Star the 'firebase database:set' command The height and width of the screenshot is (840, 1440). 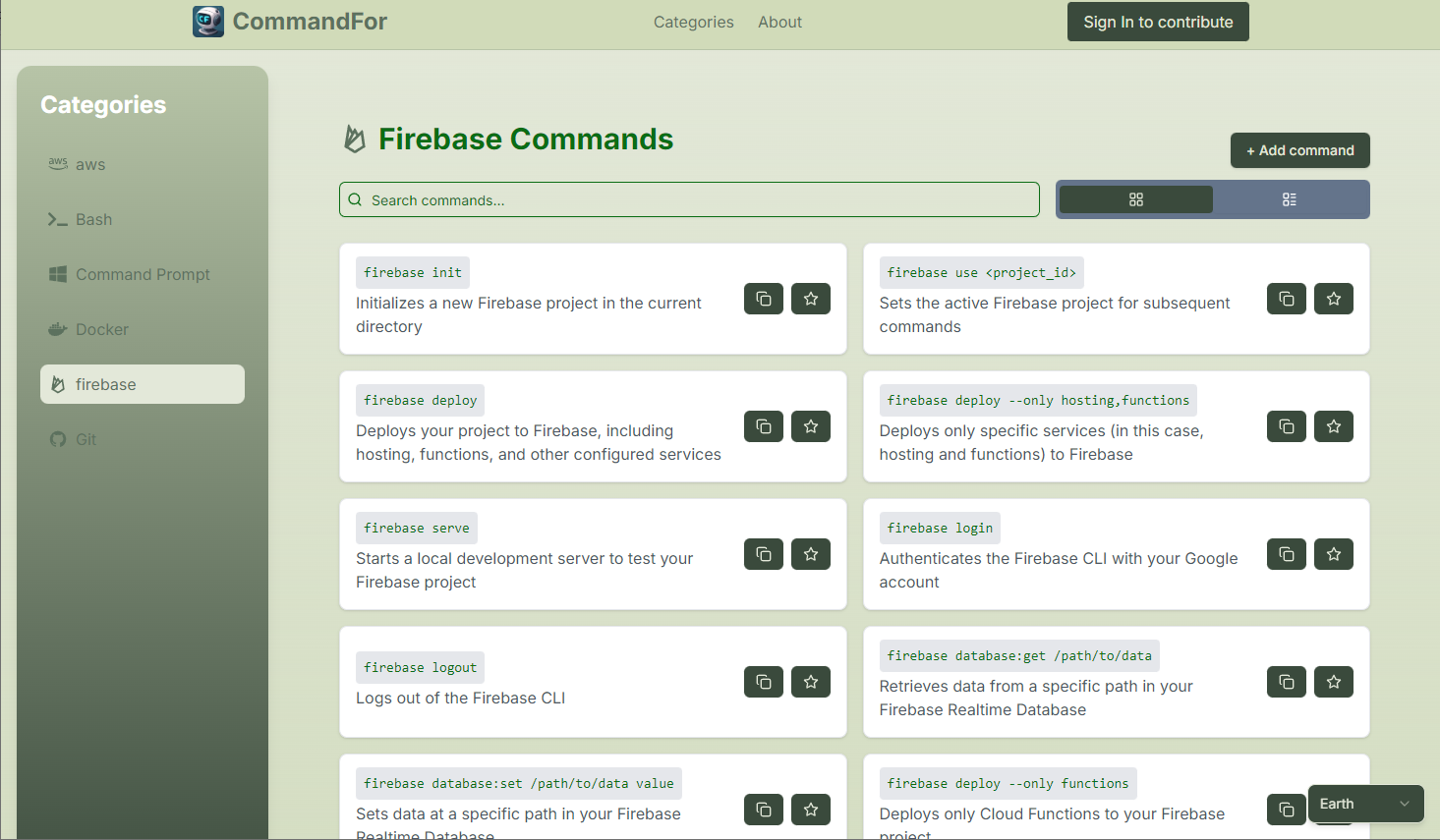[x=811, y=810]
